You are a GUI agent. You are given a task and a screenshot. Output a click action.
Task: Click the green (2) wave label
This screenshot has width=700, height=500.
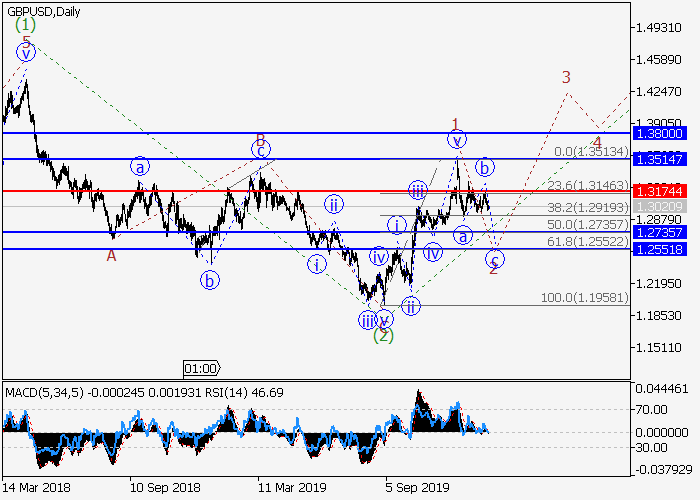(x=383, y=335)
